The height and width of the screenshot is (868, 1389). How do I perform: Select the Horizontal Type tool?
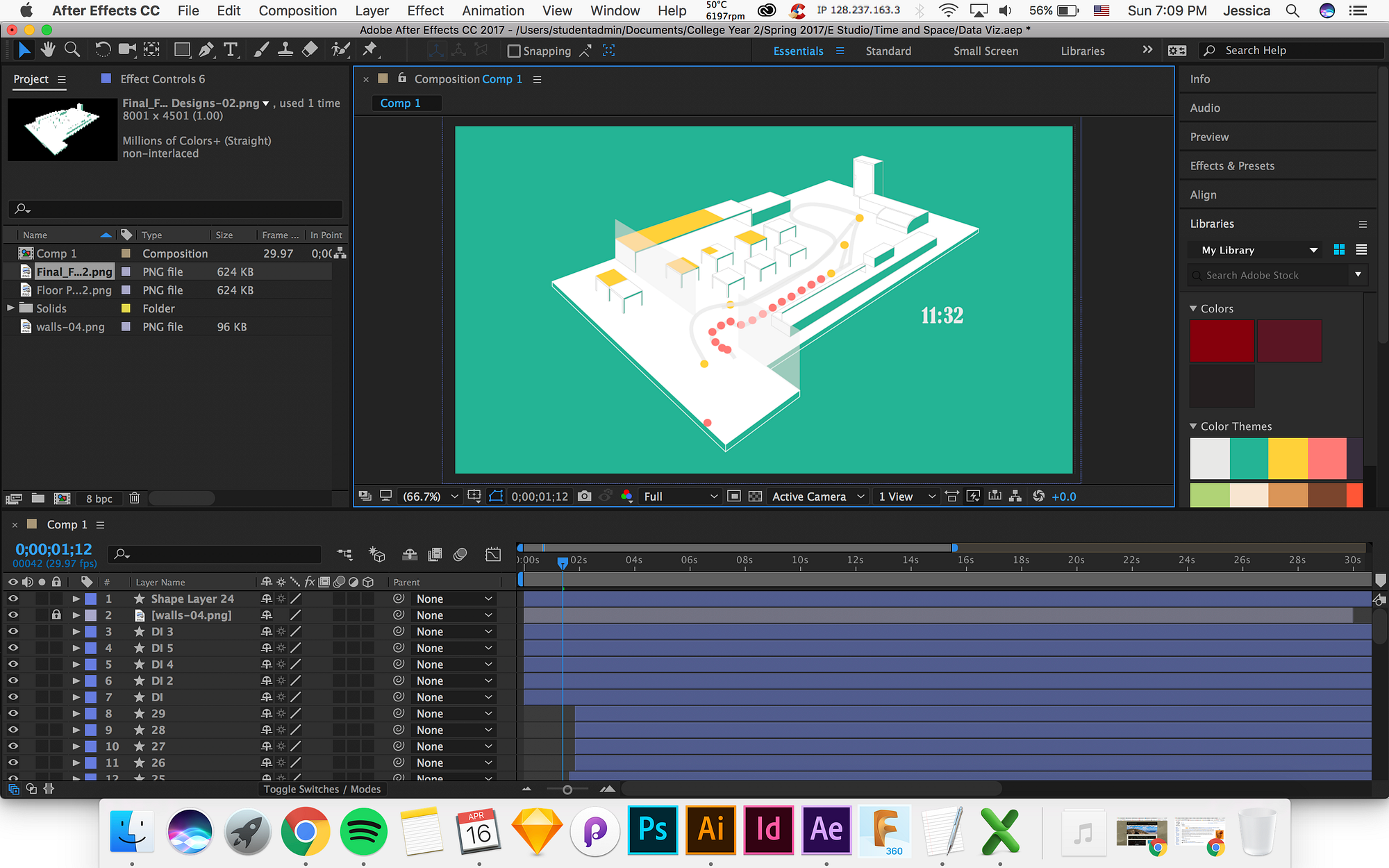click(x=231, y=50)
